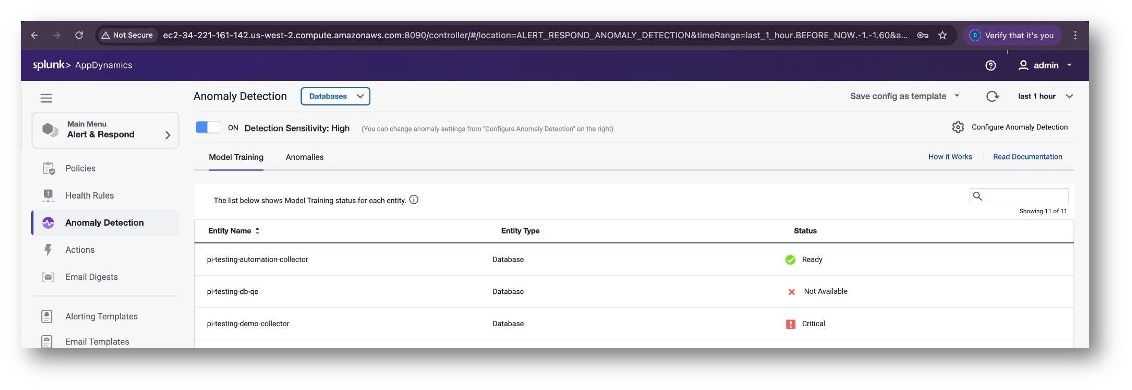Open the How it Works link
The height and width of the screenshot is (390, 1132).
coord(950,157)
